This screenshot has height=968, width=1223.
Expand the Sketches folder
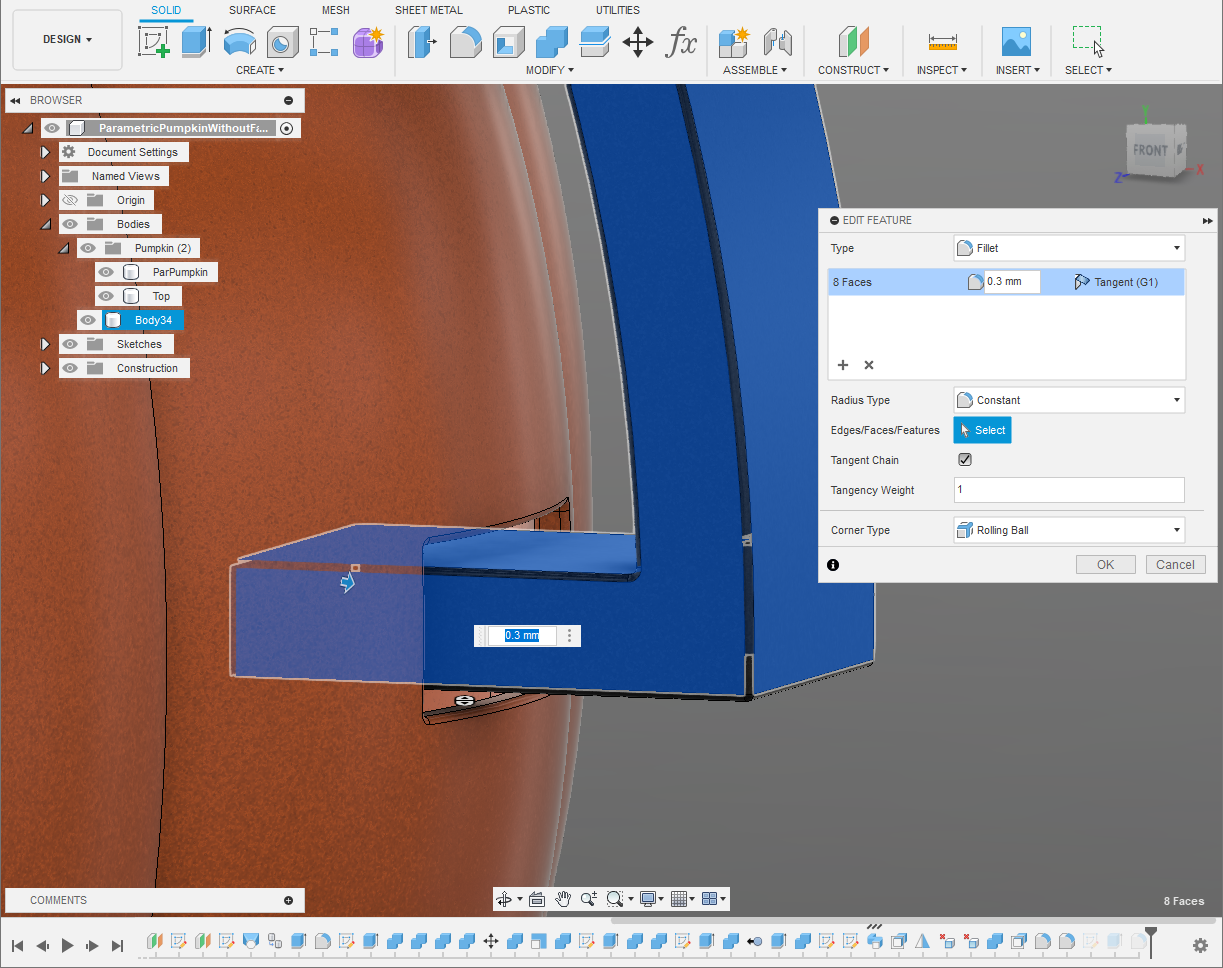[45, 344]
